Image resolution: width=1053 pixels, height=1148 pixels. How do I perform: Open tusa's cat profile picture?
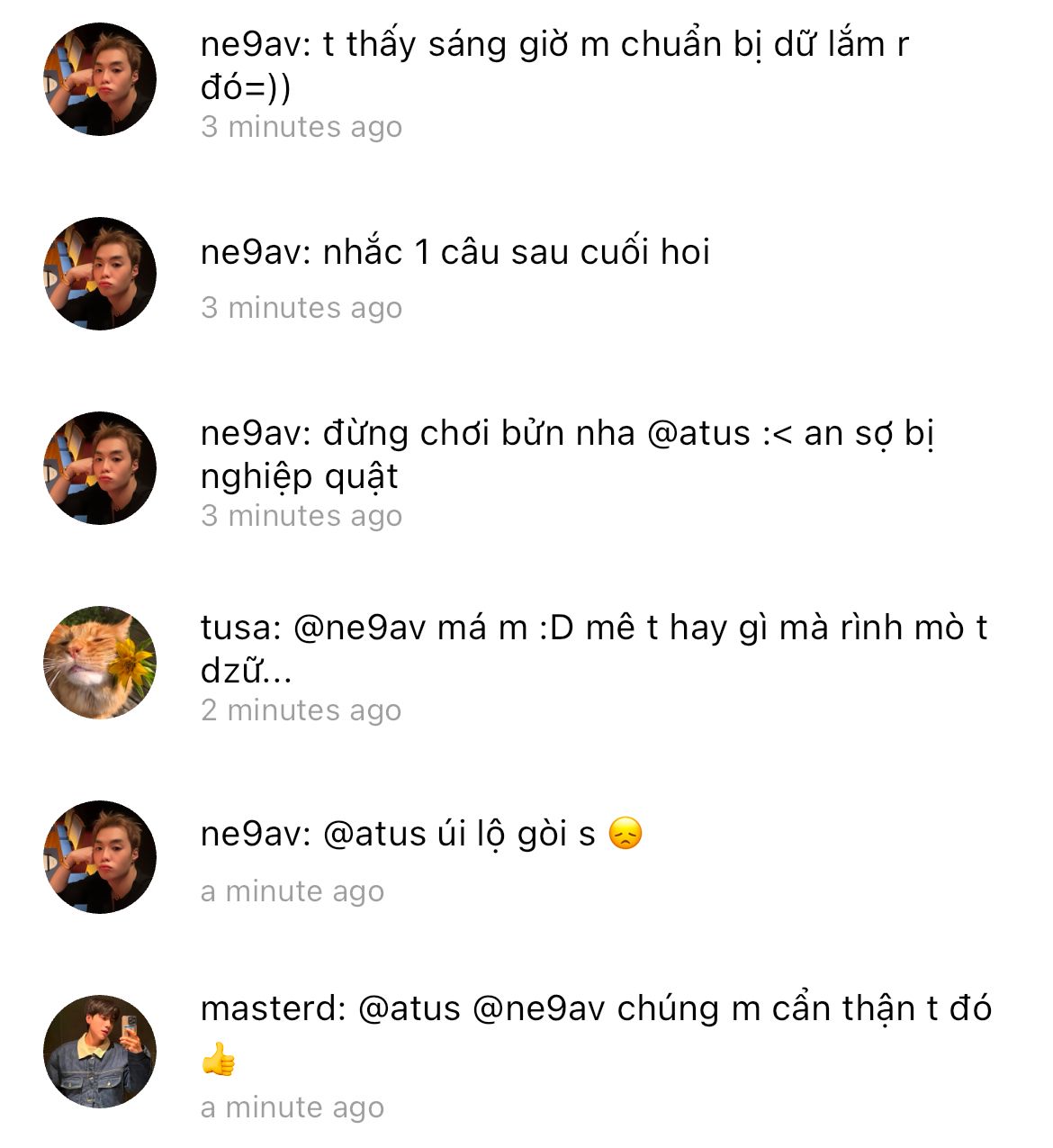click(100, 663)
